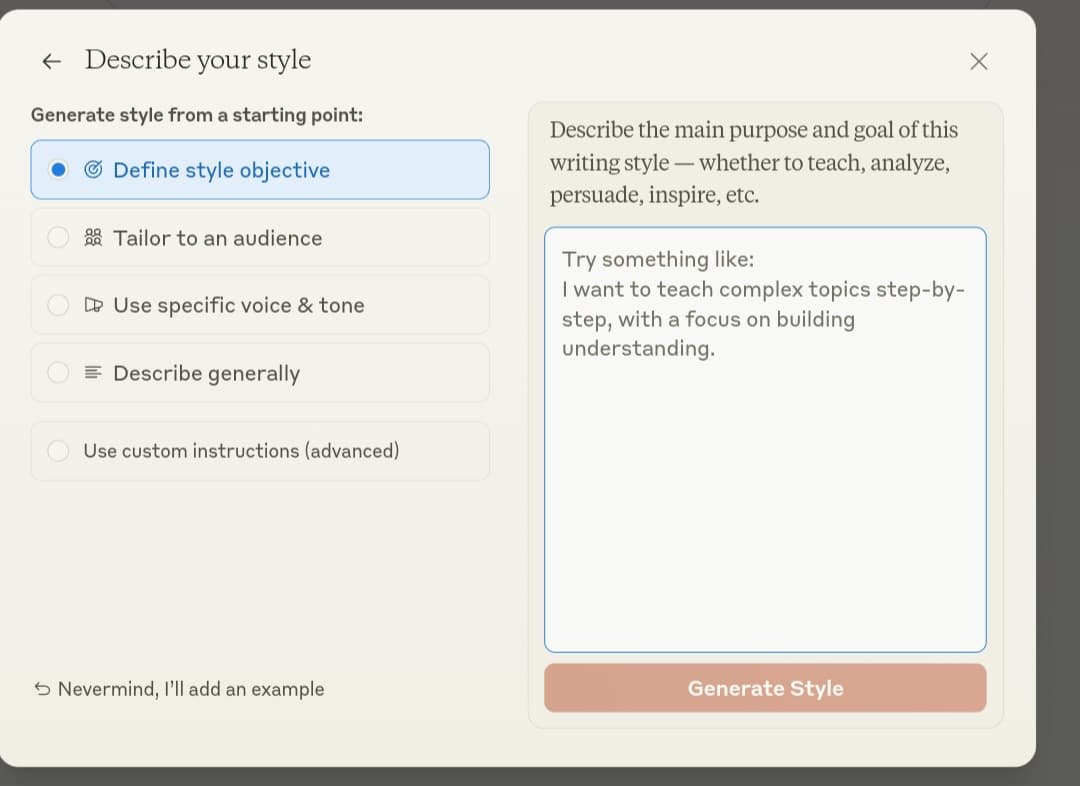Click the Use custom instructions (advanced) label
1080x786 pixels.
[x=241, y=451]
